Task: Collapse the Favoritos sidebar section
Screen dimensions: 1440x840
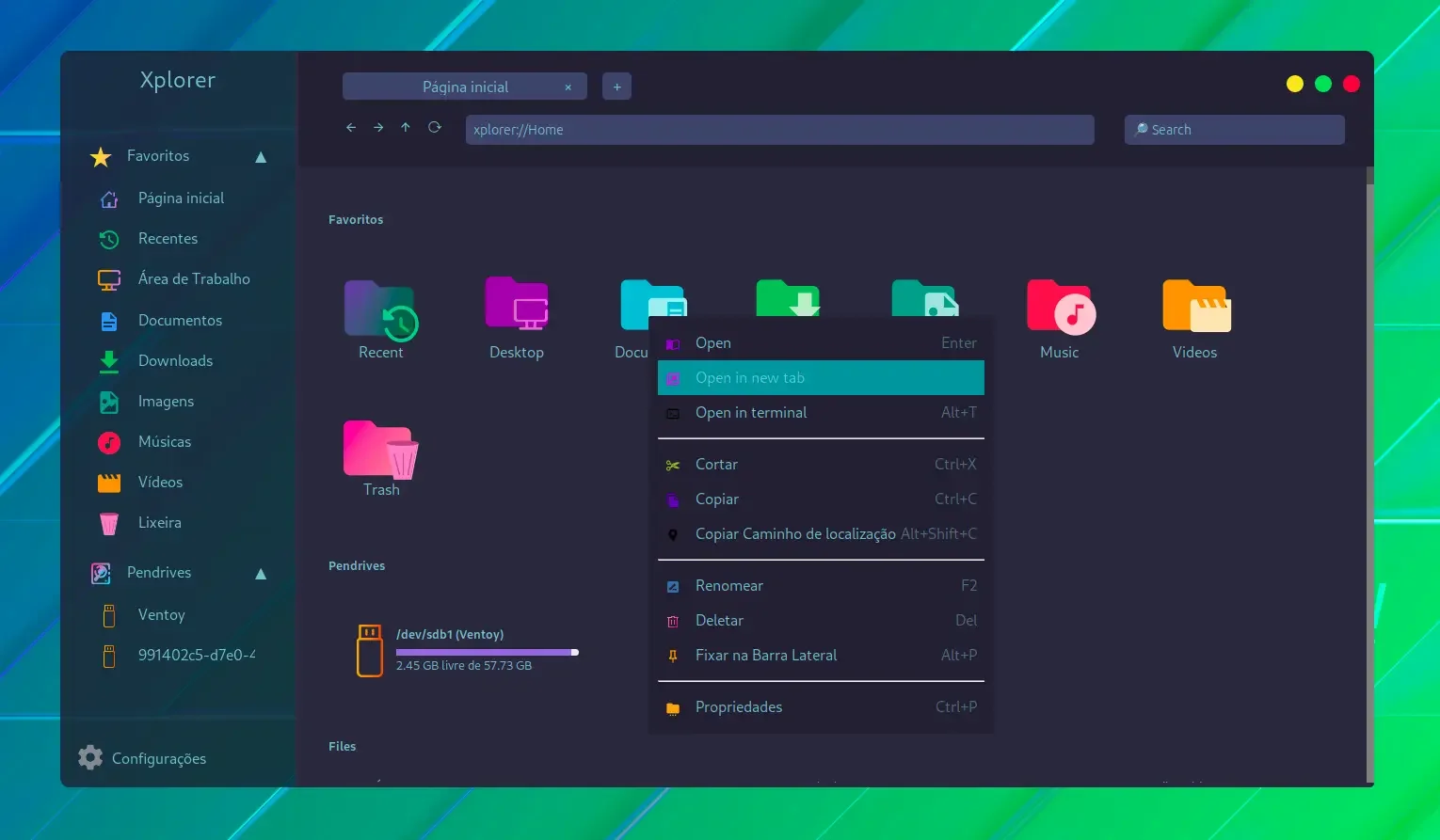Action: pos(261,157)
